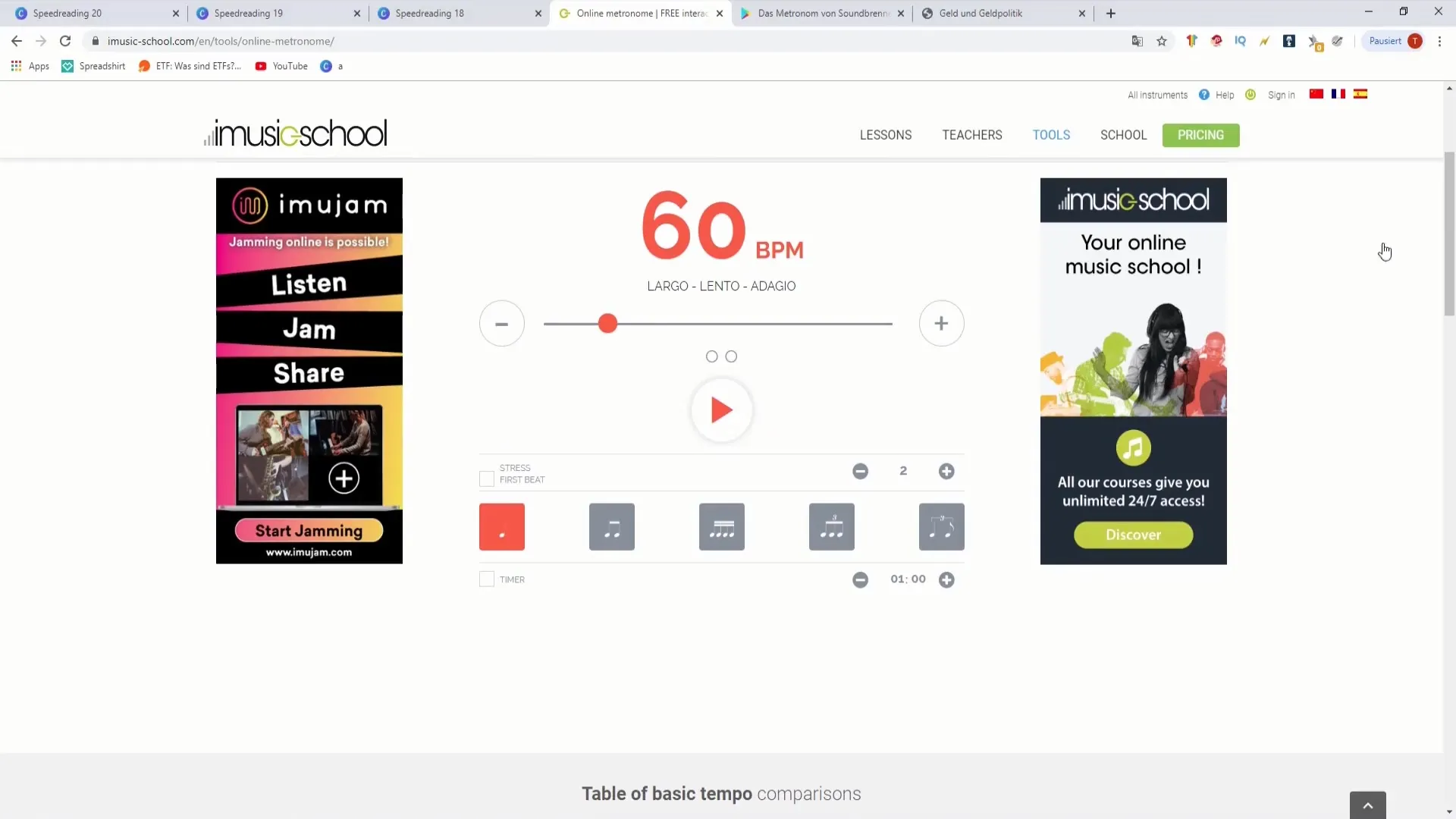The width and height of the screenshot is (1456, 819).
Task: Click the Sign in link
Action: [x=1281, y=94]
